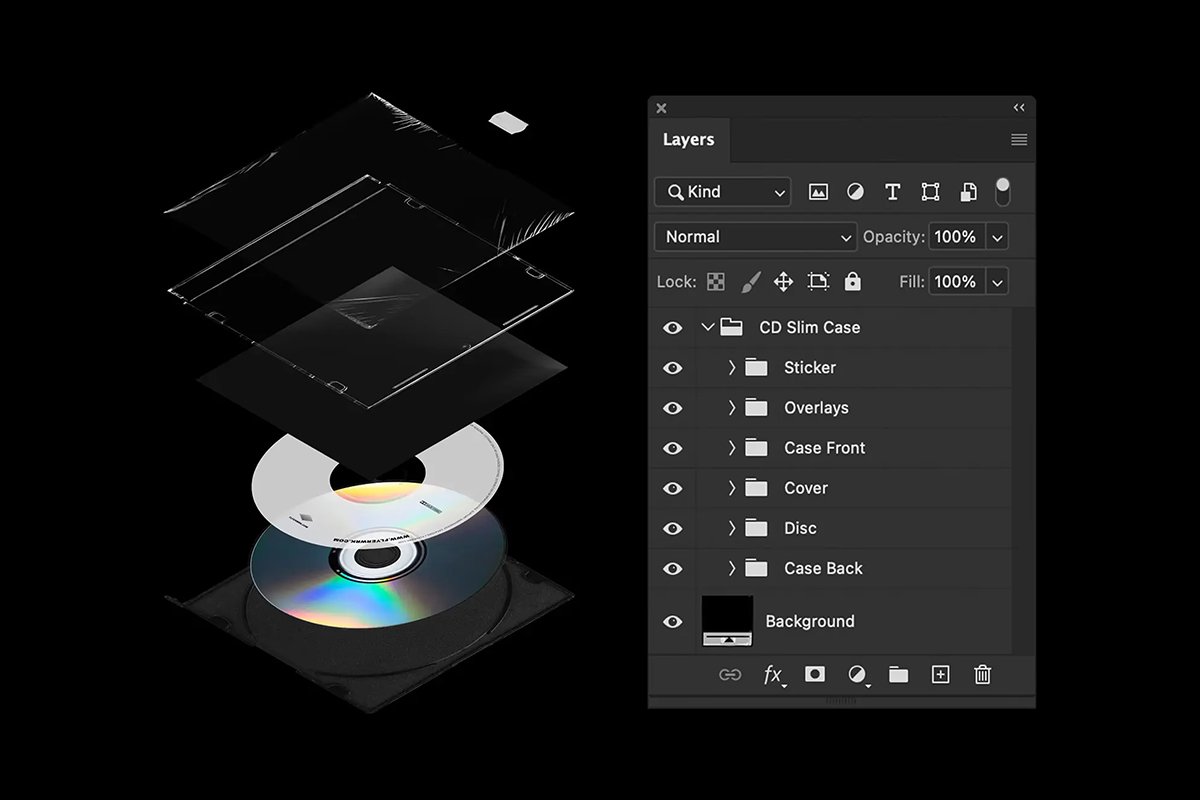Filter for adjustment layers icon
Screen dimensions: 1200x800
(855, 192)
